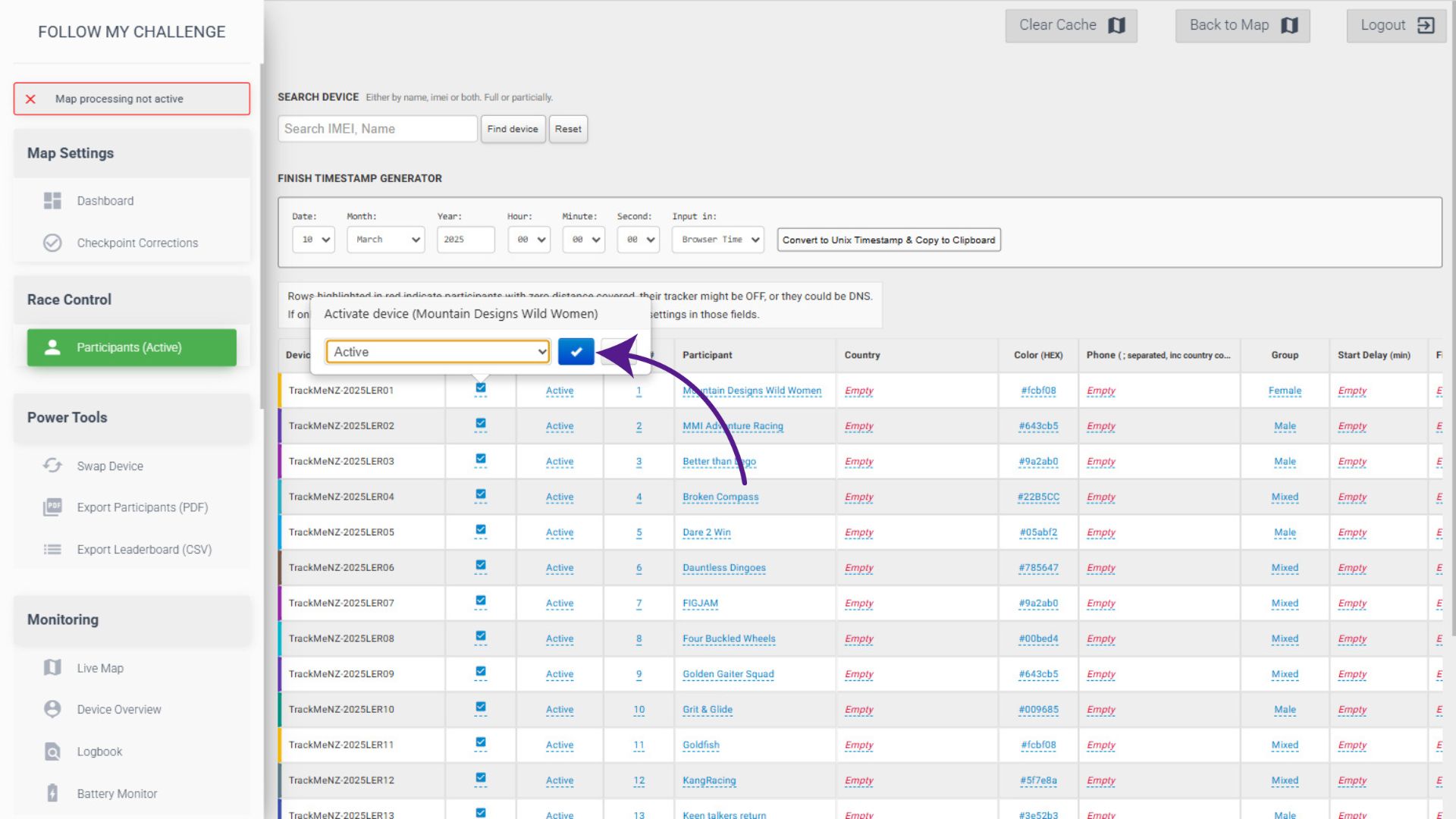Viewport: 1456px width, 819px height.
Task: Click the Dashboard grid icon
Action: pos(52,201)
